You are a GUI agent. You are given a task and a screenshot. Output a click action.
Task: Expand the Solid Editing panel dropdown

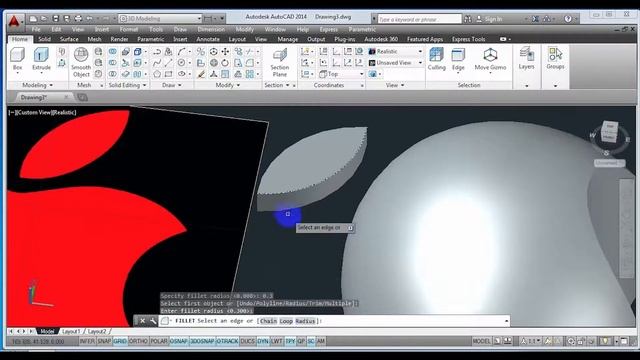(127, 85)
